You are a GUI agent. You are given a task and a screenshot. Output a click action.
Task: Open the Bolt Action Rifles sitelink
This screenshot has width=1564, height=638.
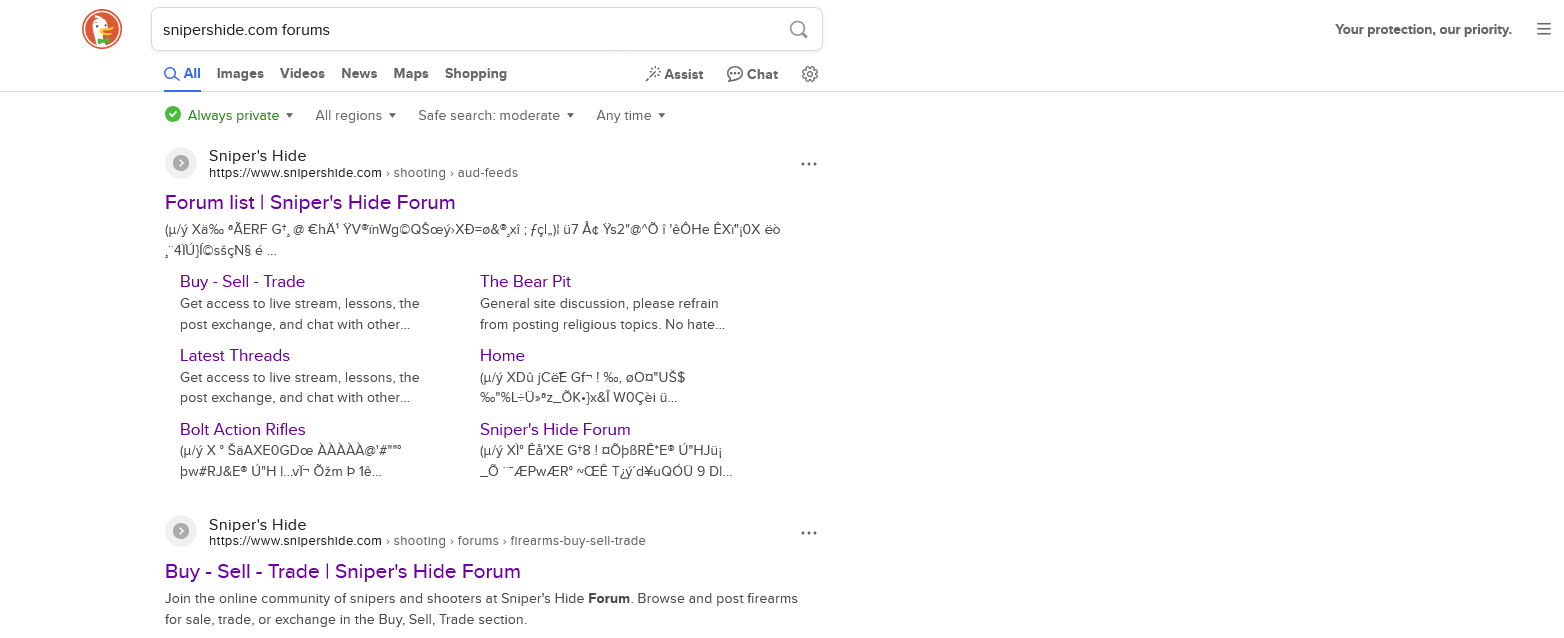click(243, 429)
